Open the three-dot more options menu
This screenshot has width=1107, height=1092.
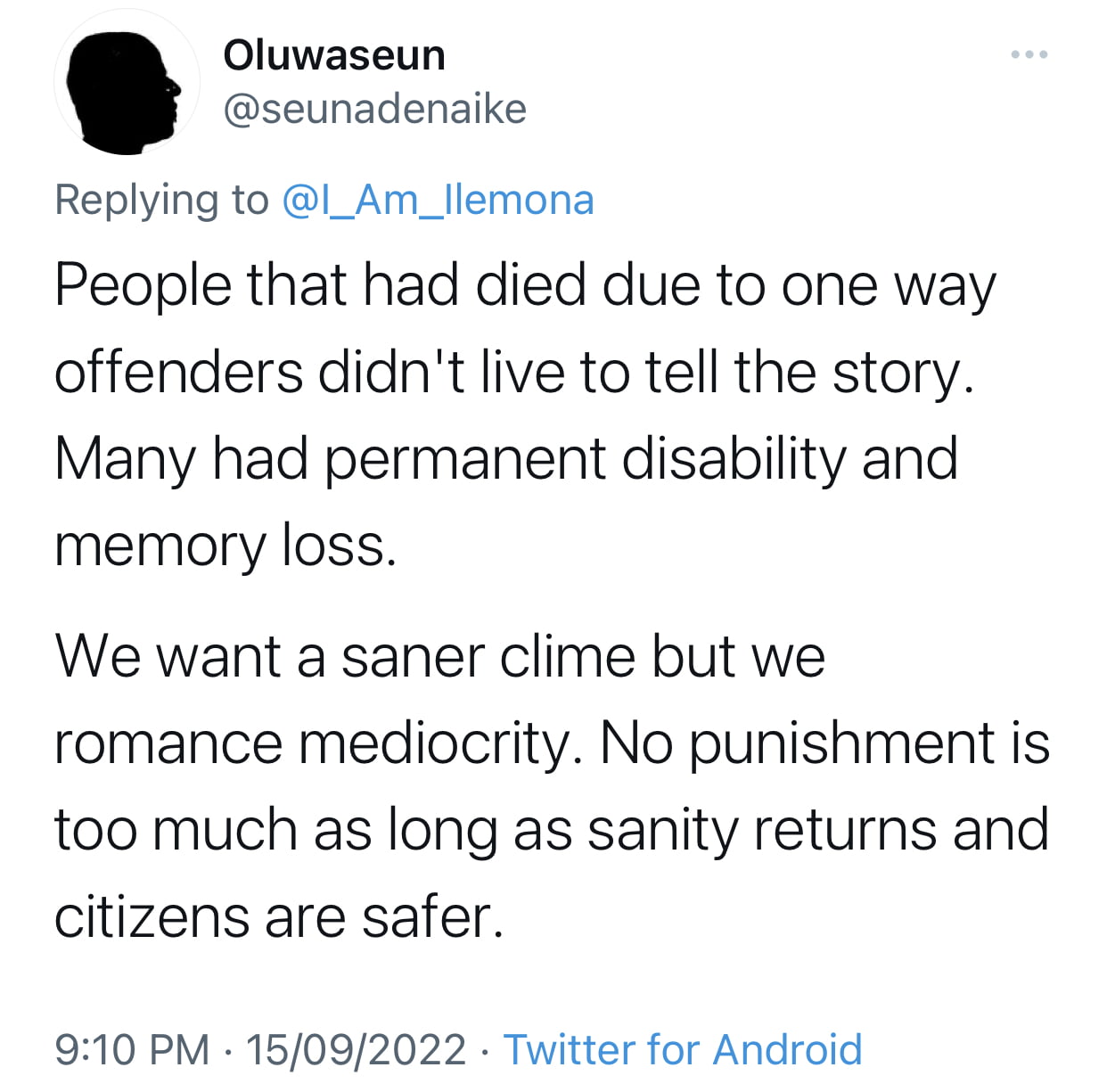tap(1030, 55)
